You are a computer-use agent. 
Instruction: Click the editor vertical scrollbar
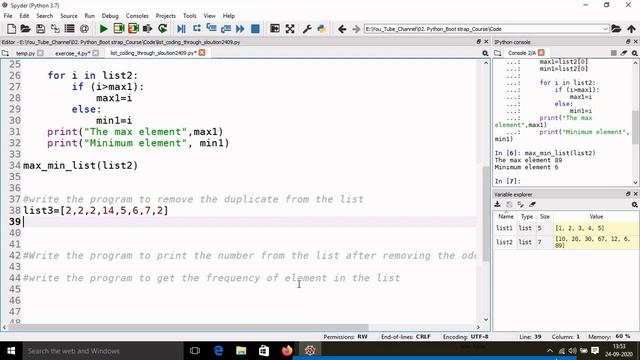[x=486, y=213]
